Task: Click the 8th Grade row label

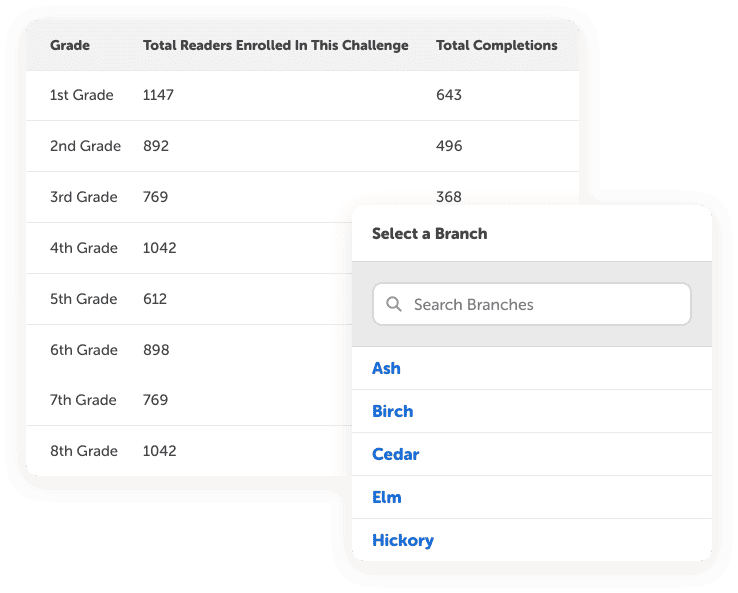Action: (x=84, y=451)
